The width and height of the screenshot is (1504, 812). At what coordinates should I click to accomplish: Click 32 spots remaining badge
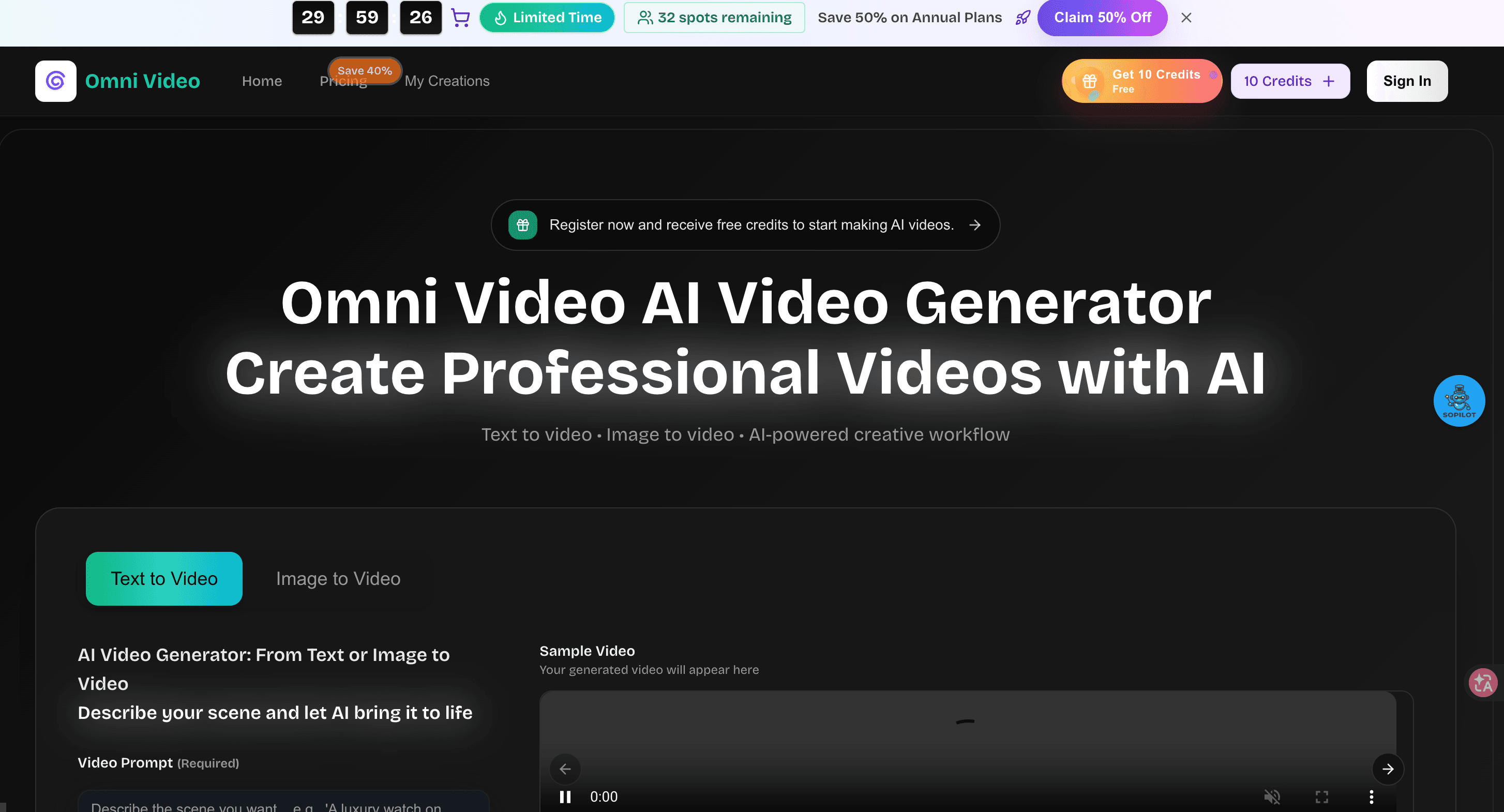714,18
